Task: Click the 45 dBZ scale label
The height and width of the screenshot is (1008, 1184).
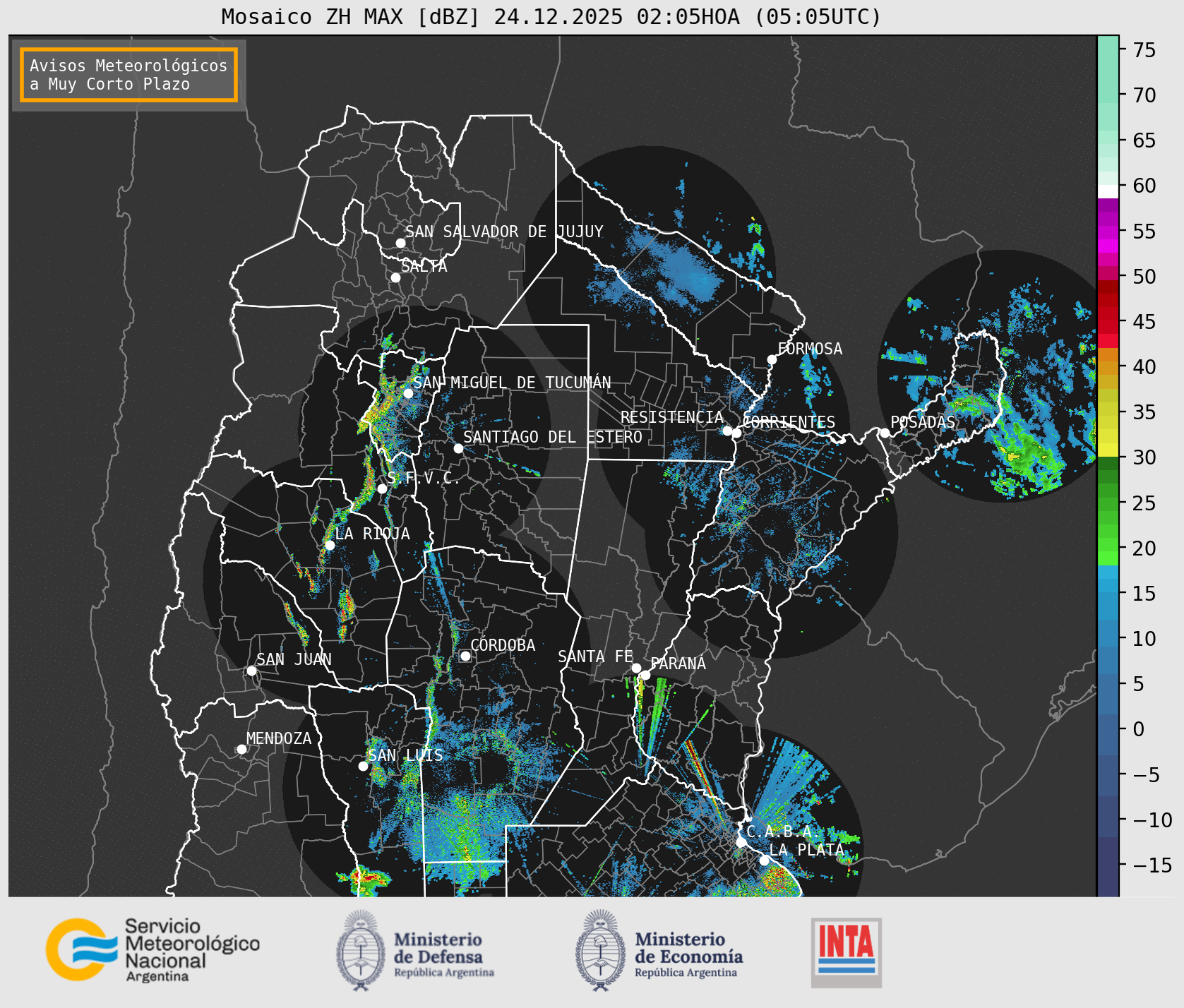Action: pos(1144,321)
